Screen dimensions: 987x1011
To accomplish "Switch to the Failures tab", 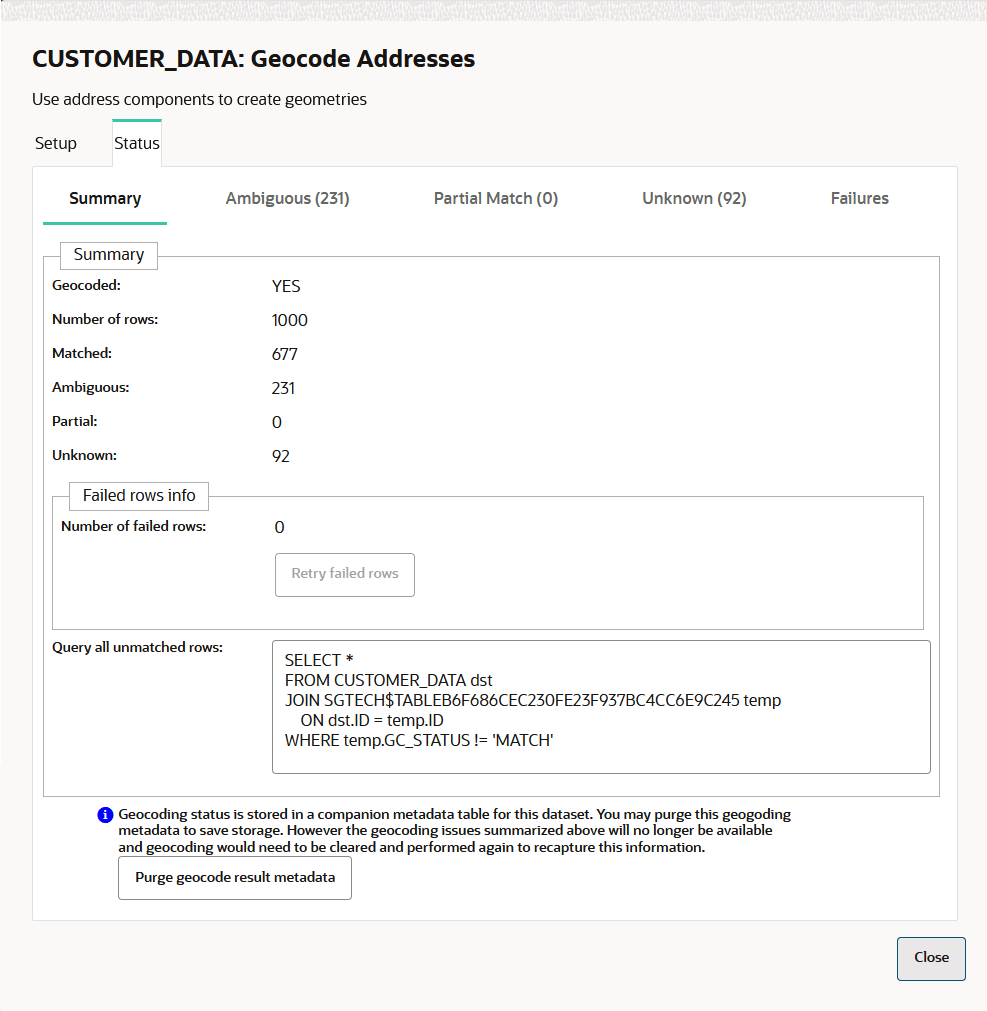I will pyautogui.click(x=859, y=198).
